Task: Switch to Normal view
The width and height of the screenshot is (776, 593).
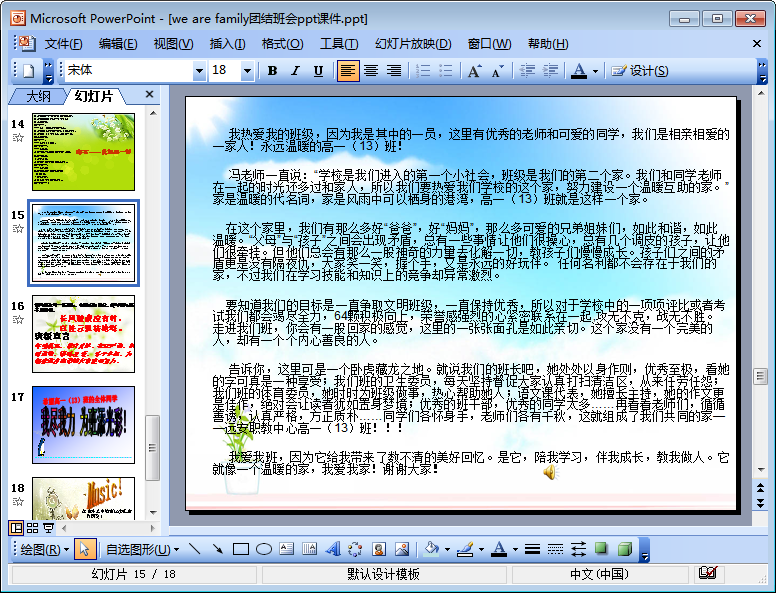Action: (16, 528)
